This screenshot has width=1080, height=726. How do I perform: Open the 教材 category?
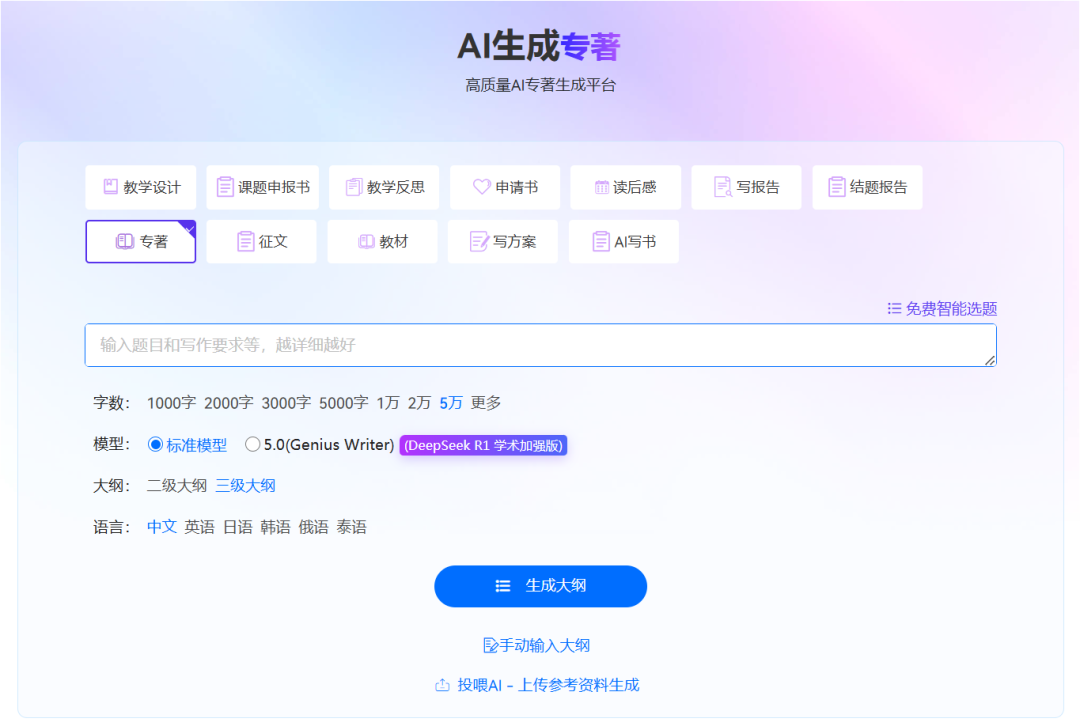click(382, 242)
